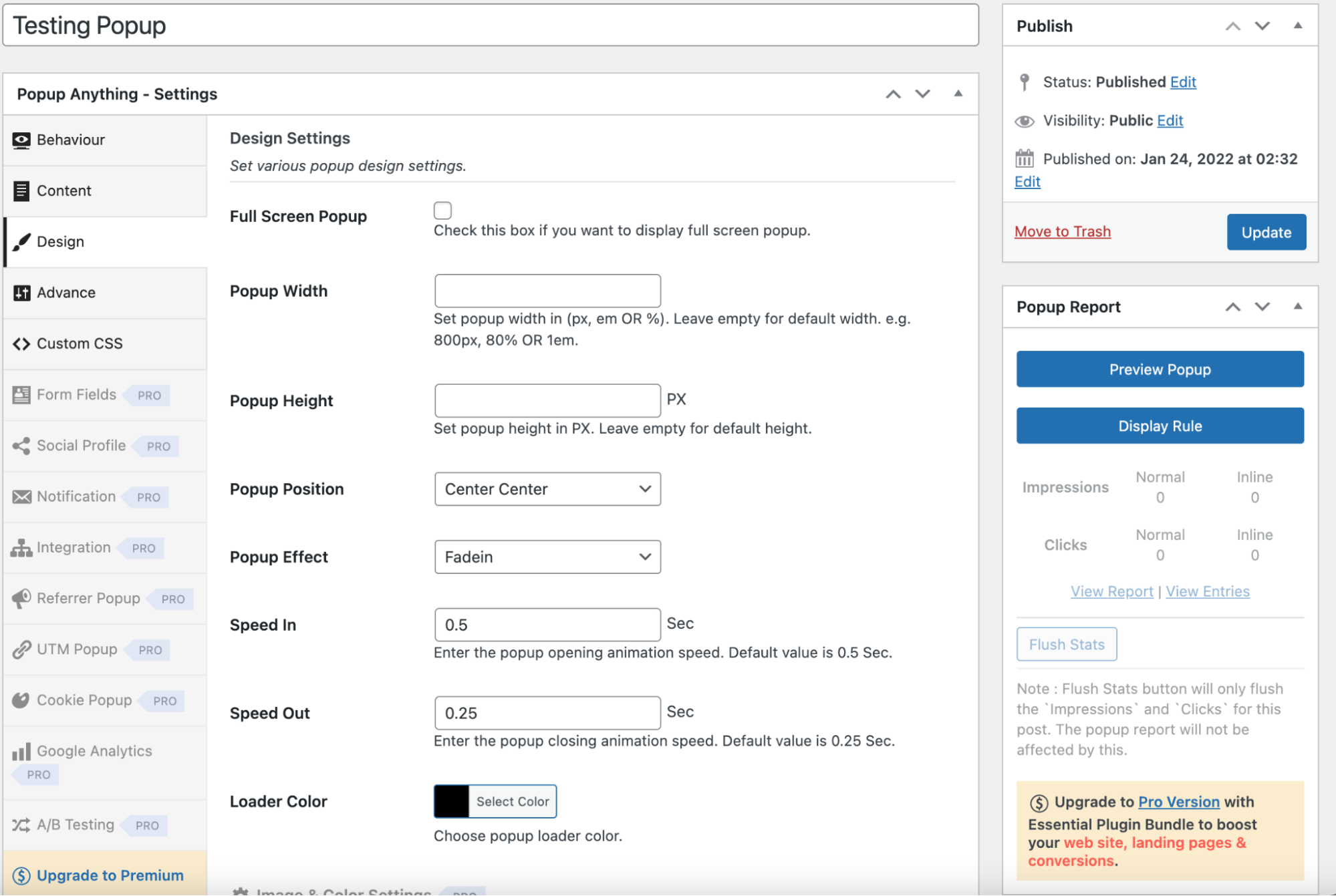Click the Testing Popup title field
This screenshot has width=1336, height=896.
(x=491, y=25)
